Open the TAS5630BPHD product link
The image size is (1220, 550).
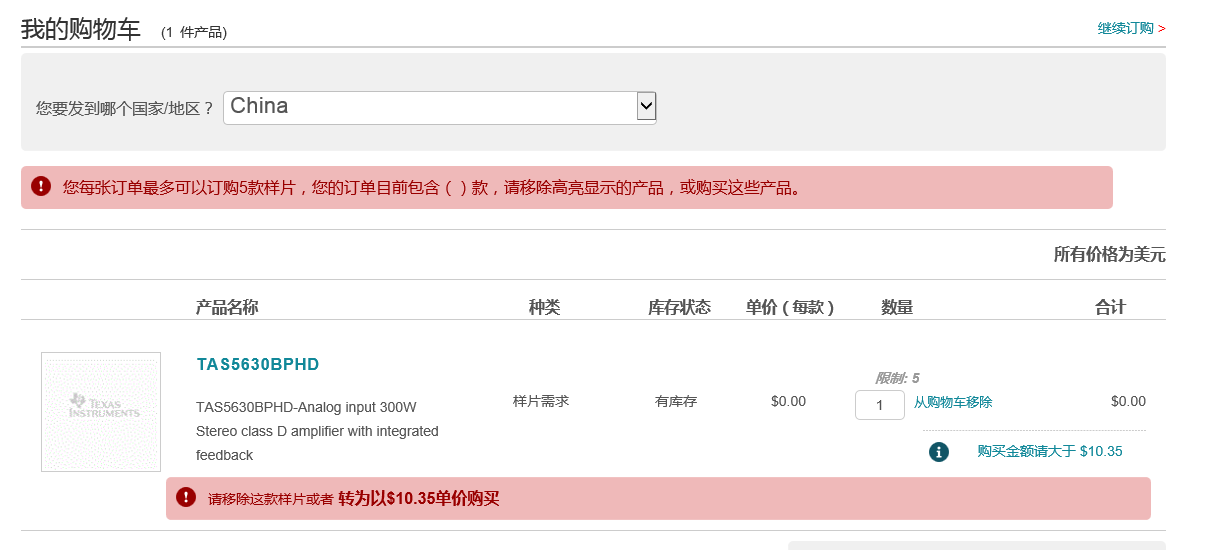point(258,364)
